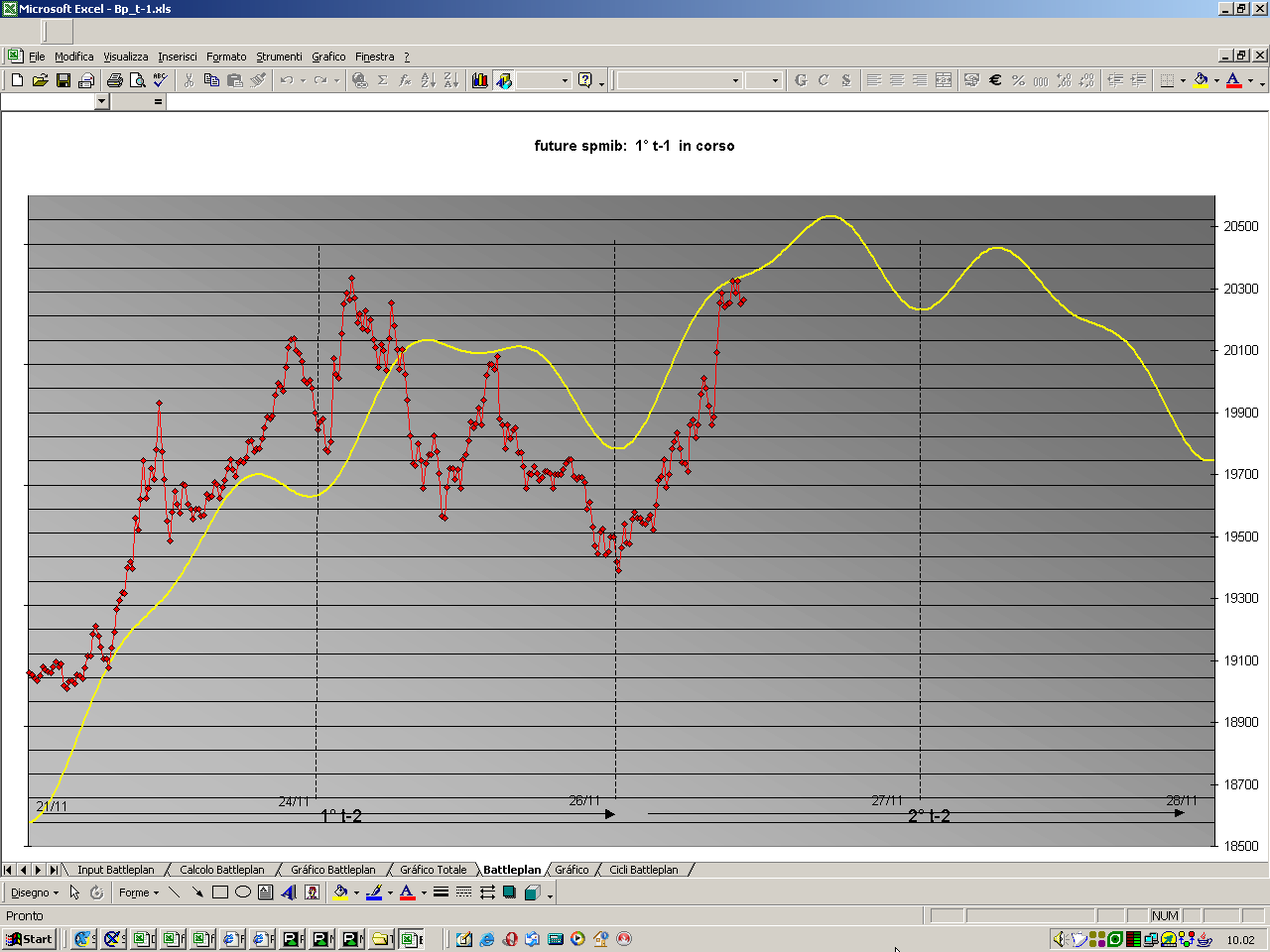
Task: Select the Oval drawing tool
Action: click(243, 892)
